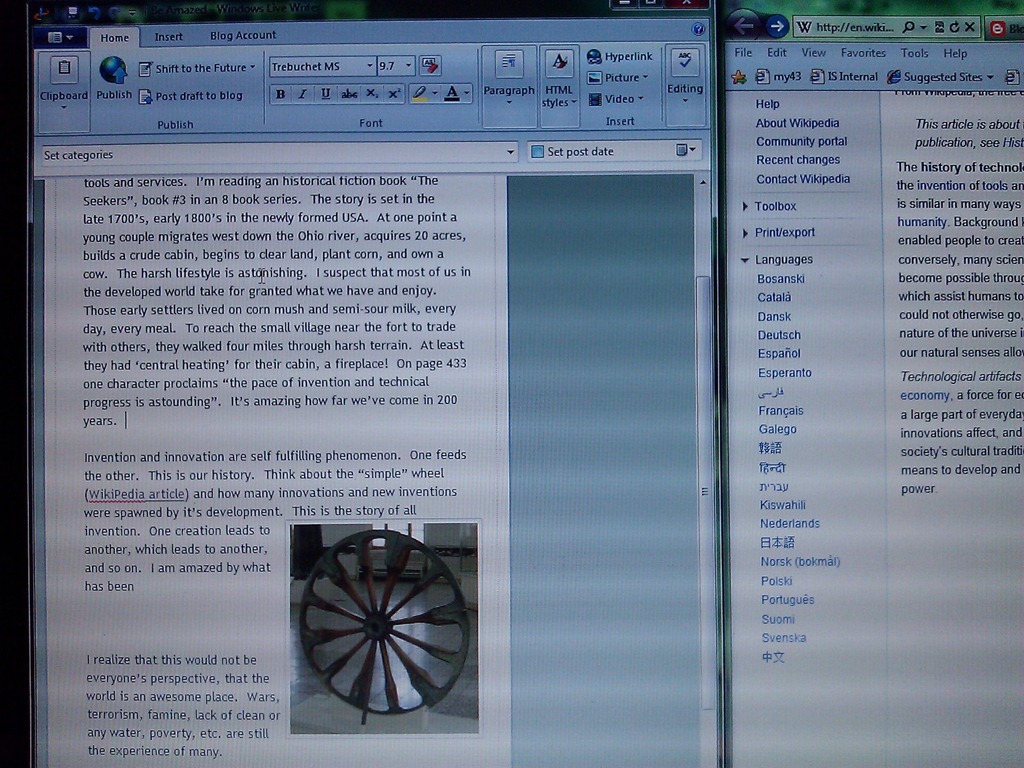The image size is (1024, 768).
Task: Enable the Set post date checkbox
Action: coord(537,152)
